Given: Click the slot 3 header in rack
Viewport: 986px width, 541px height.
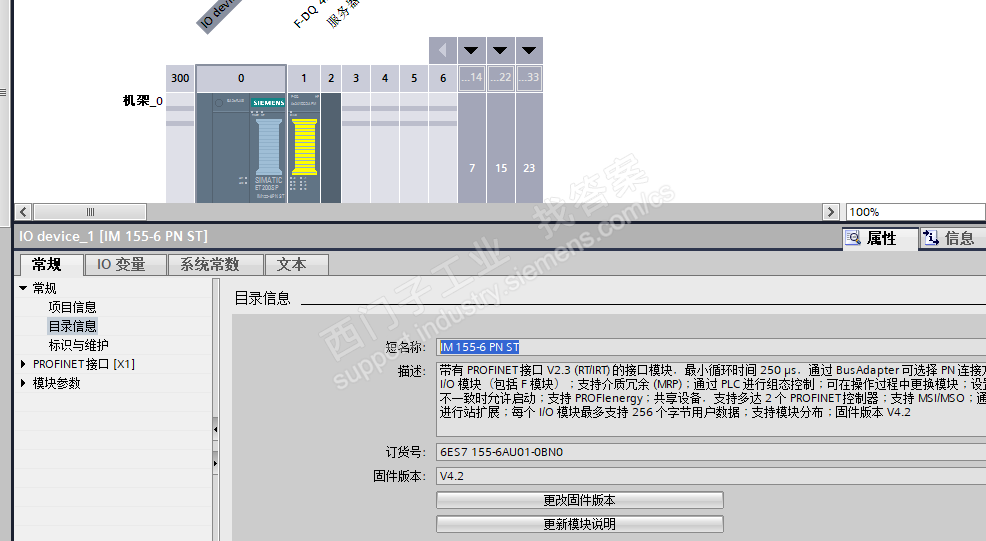Looking at the screenshot, I should click(x=356, y=78).
